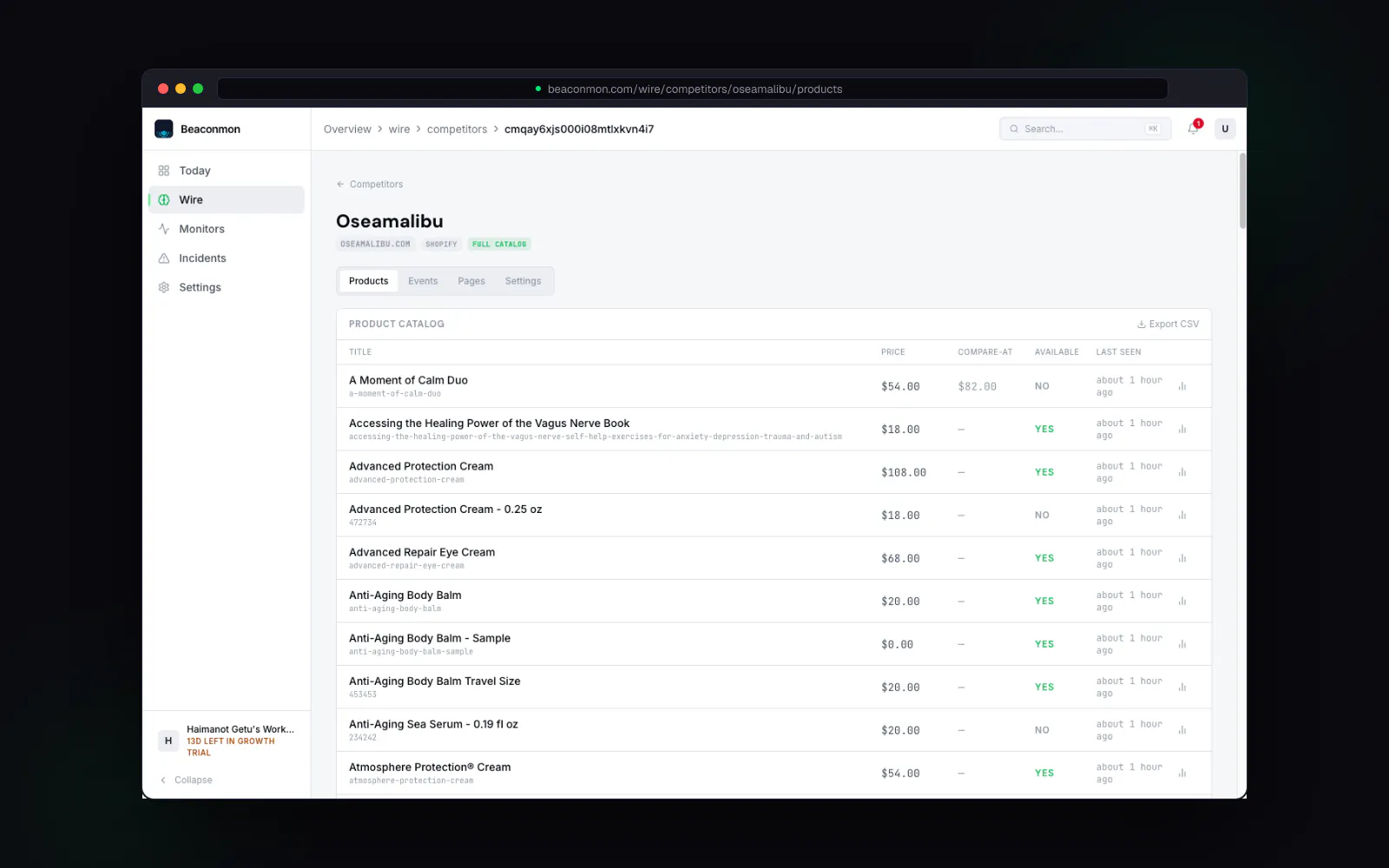This screenshot has height=868, width=1389.
Task: Click the Oseamalibu page heading
Action: click(x=390, y=221)
